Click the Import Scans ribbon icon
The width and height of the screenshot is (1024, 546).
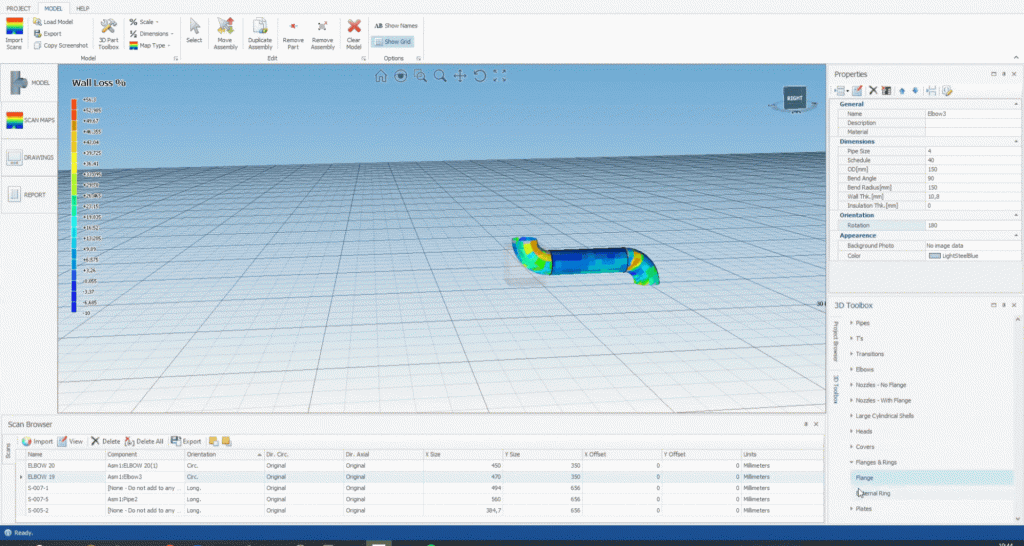(14, 34)
